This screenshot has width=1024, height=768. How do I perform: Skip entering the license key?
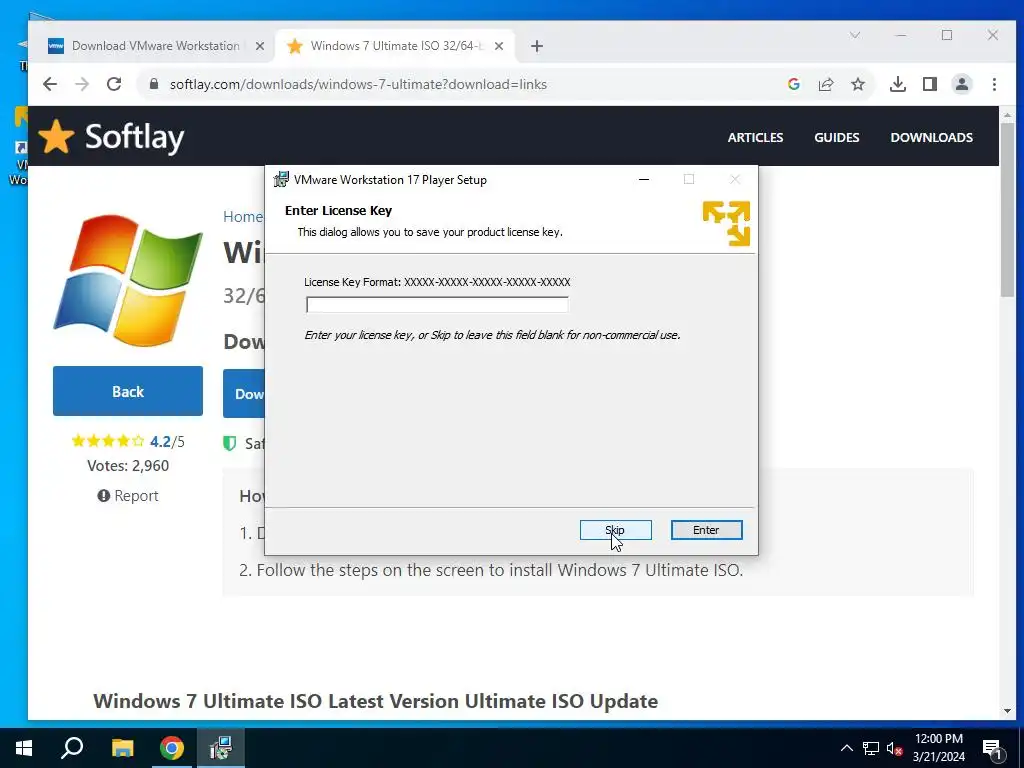pos(615,530)
